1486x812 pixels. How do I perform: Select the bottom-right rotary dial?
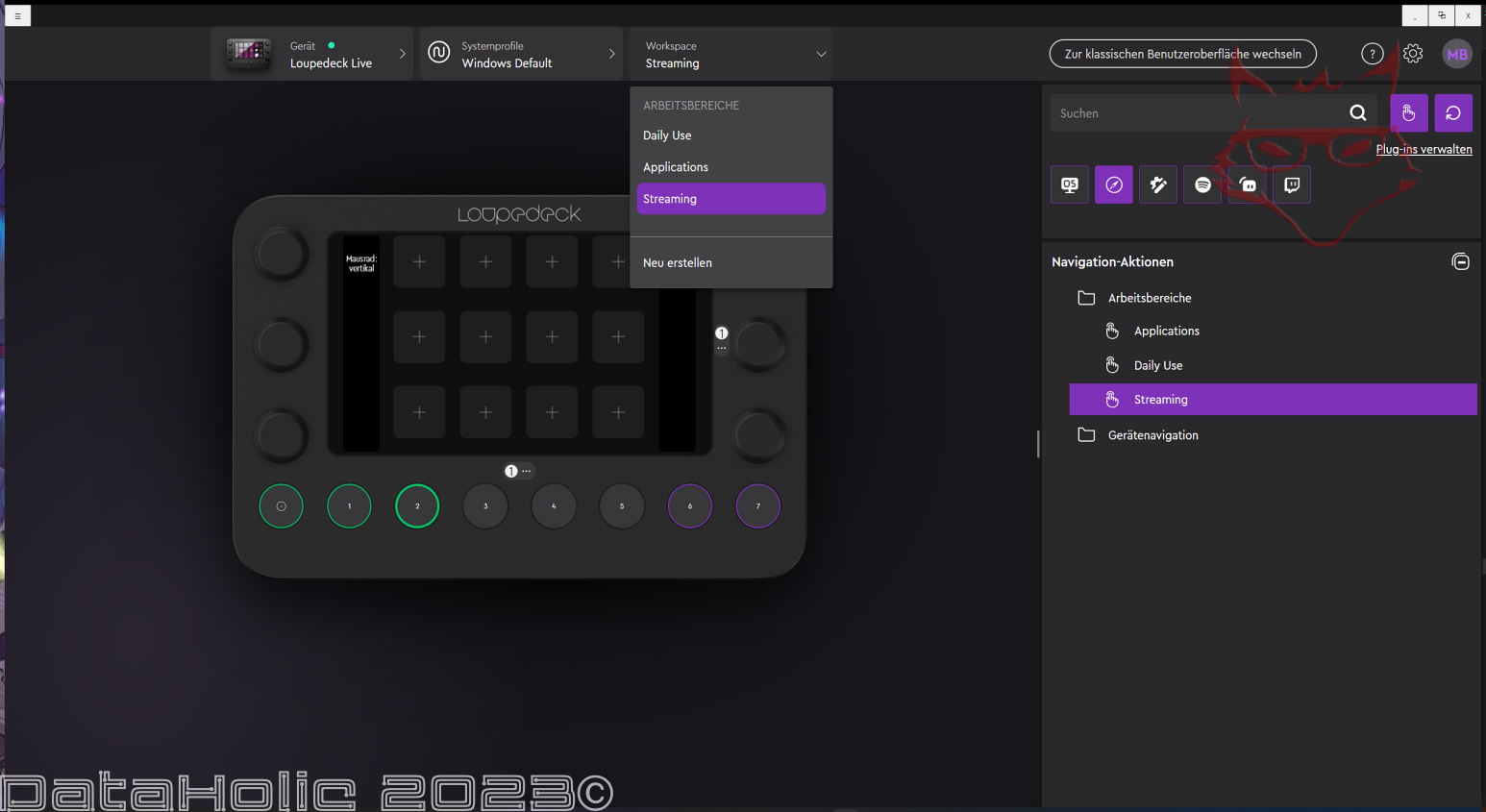tap(759, 434)
